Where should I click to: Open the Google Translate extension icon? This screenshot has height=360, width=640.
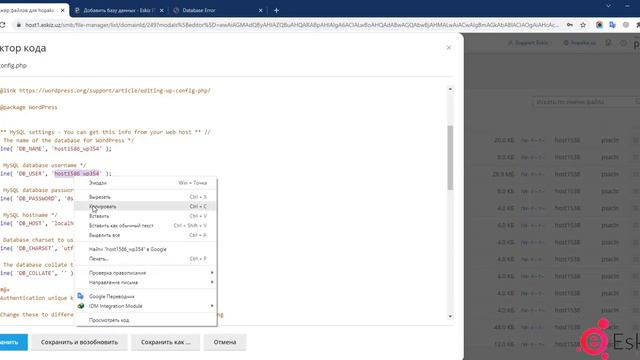click(x=612, y=25)
